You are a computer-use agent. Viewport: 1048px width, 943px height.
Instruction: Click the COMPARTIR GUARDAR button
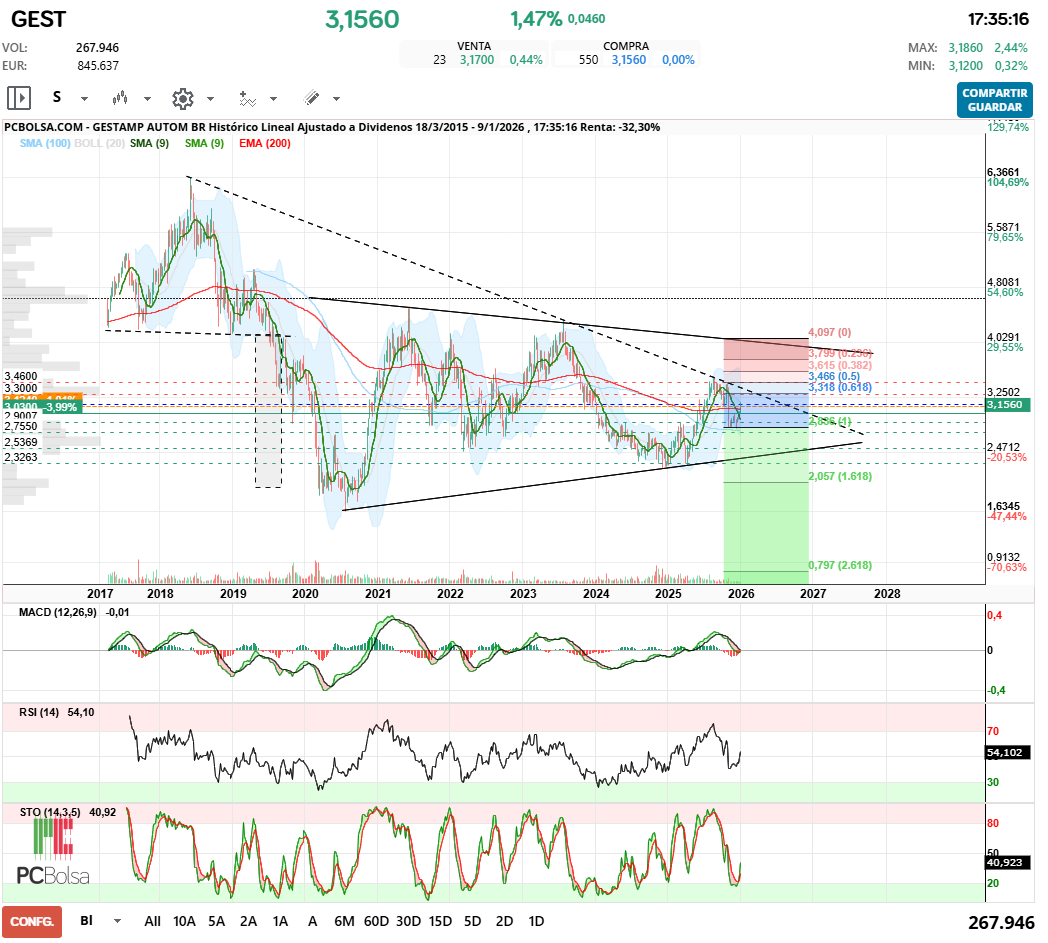click(x=995, y=97)
